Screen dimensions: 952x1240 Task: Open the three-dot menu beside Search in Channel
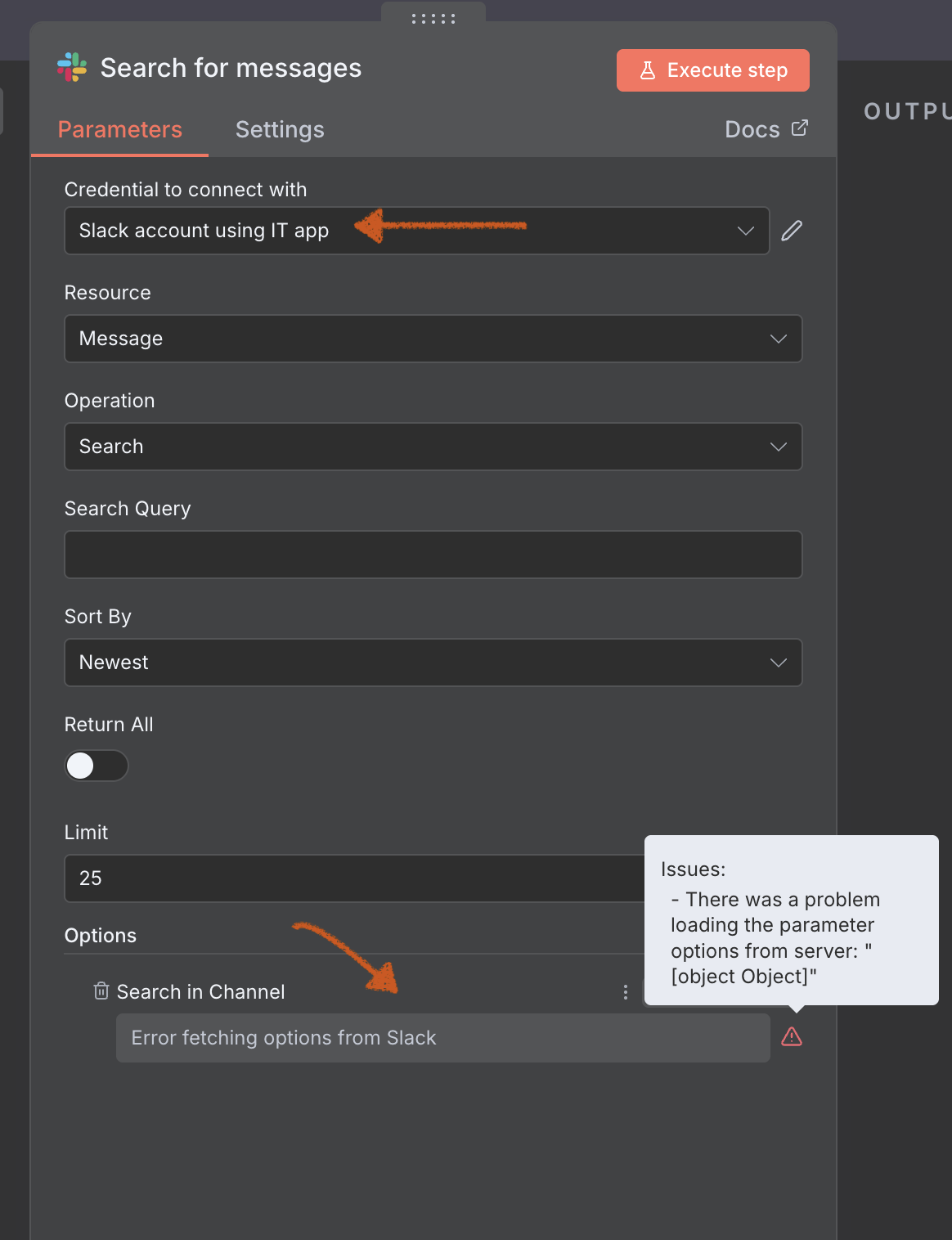tap(625, 992)
